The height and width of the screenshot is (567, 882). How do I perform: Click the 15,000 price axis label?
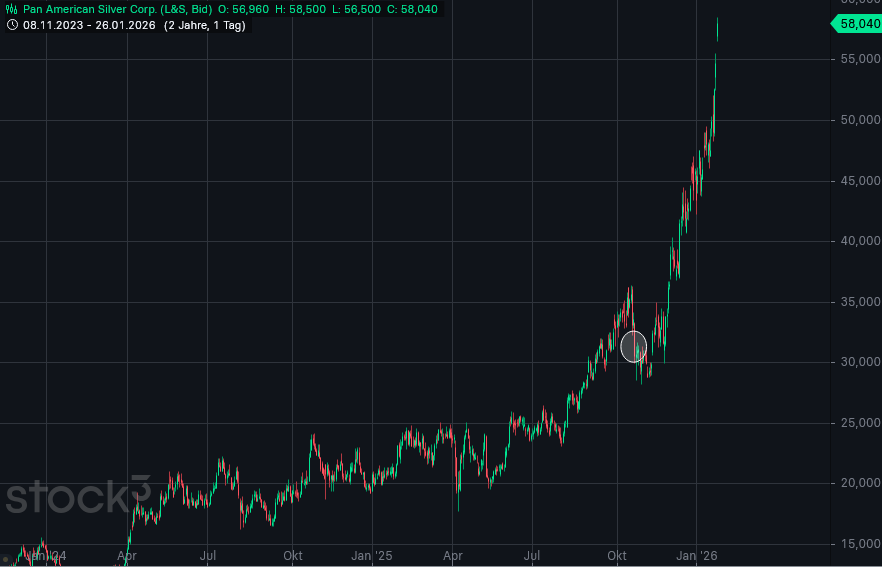tap(855, 544)
